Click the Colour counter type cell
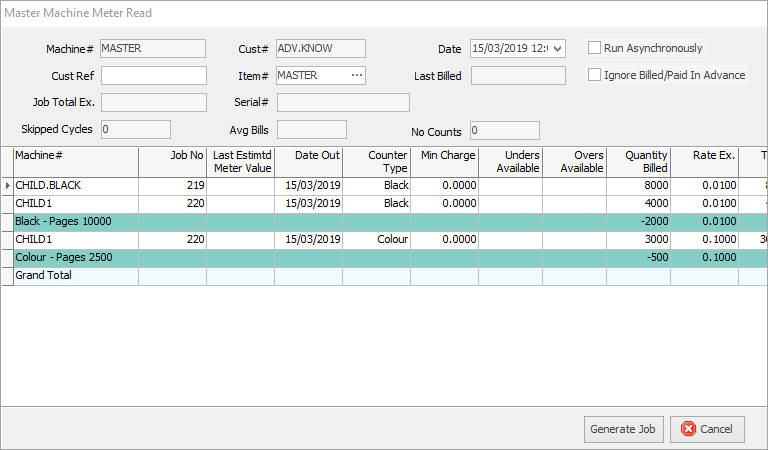The image size is (768, 450). click(x=377, y=239)
